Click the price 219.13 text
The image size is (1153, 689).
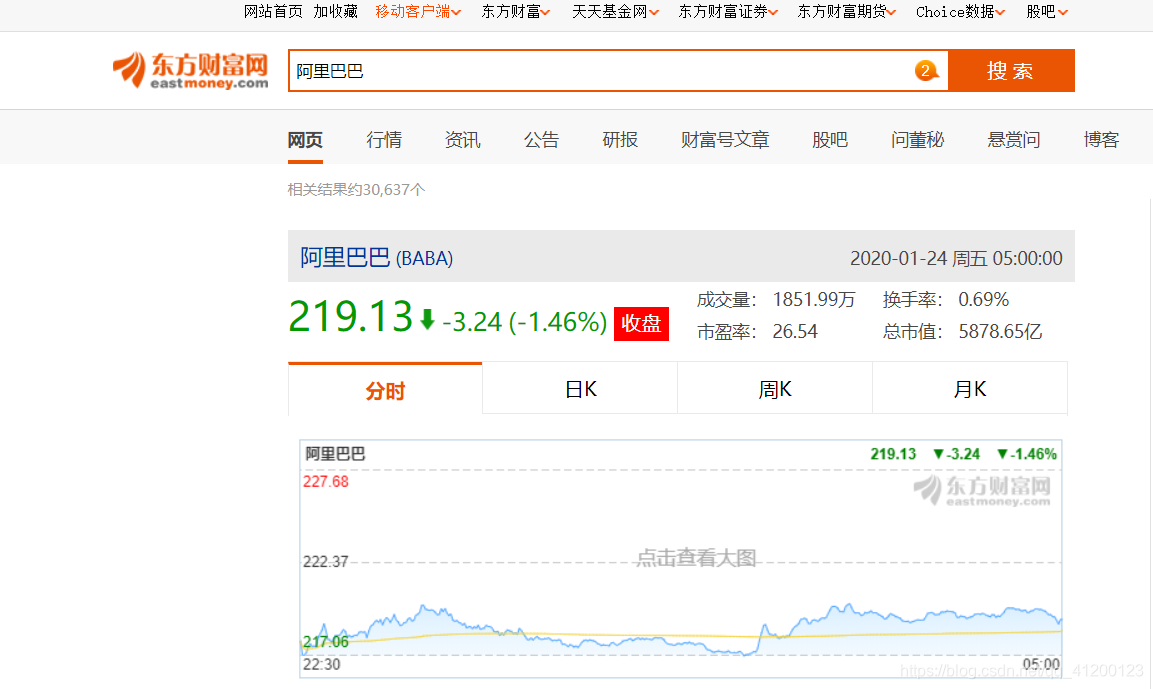pos(351,317)
